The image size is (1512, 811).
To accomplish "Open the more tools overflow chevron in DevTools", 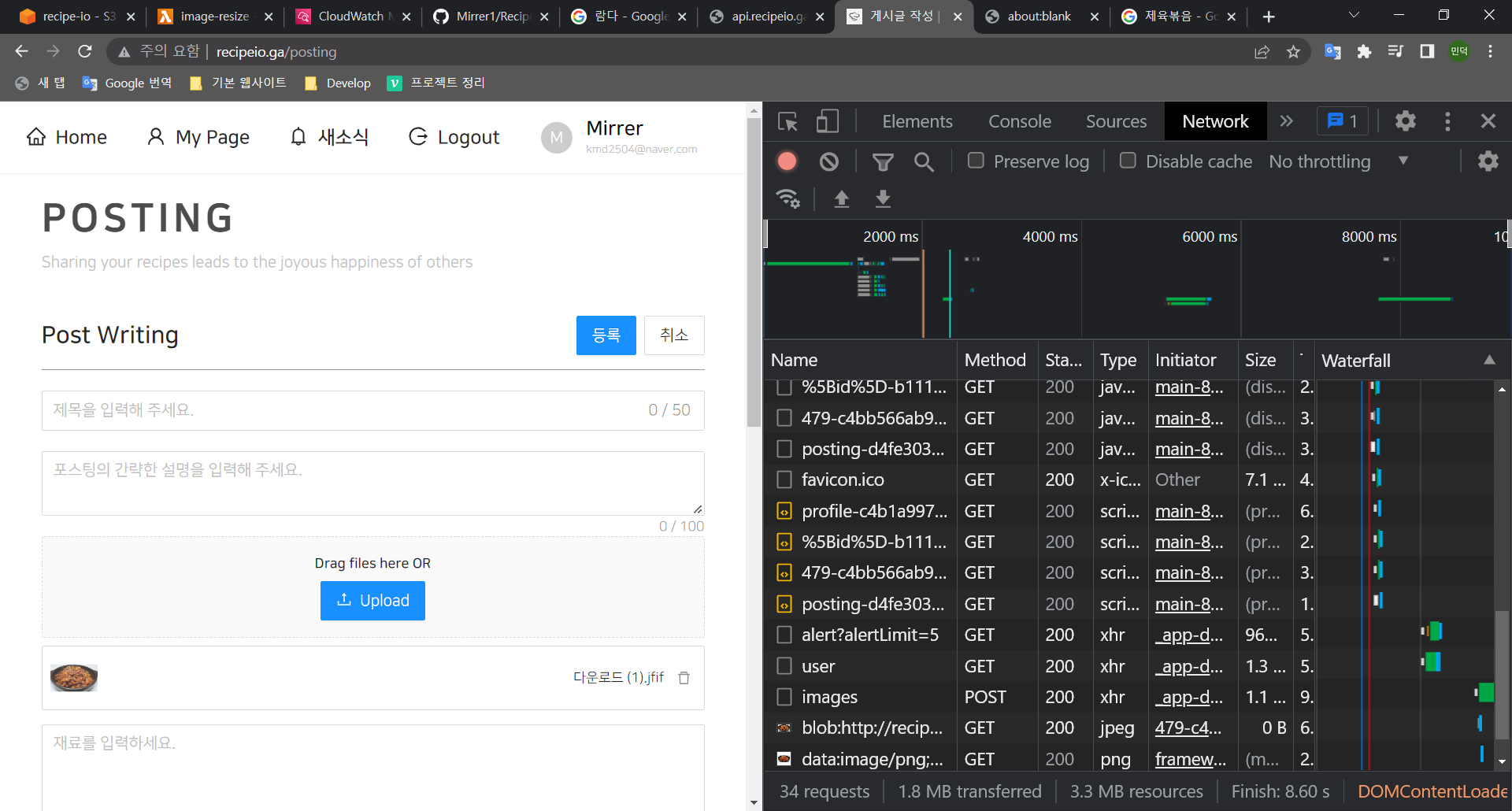I will [1287, 121].
